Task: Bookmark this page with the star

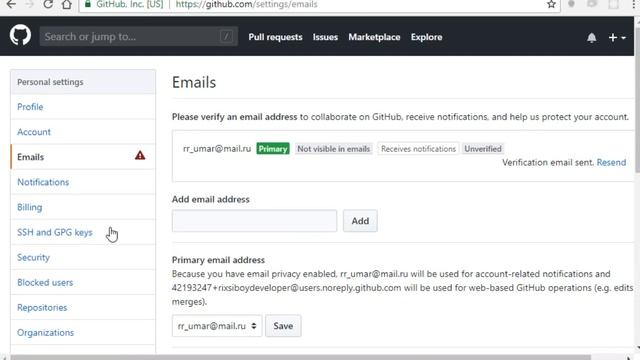Action: (x=551, y=4)
